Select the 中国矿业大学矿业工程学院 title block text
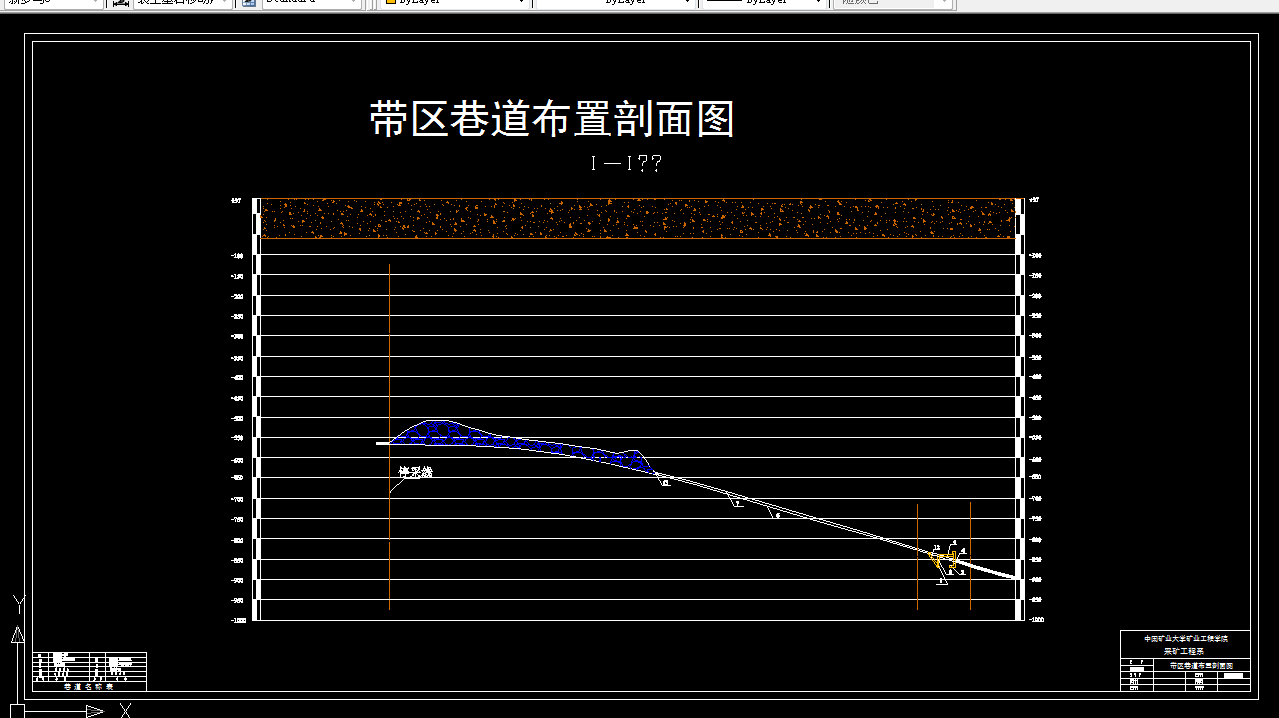 coord(1186,638)
